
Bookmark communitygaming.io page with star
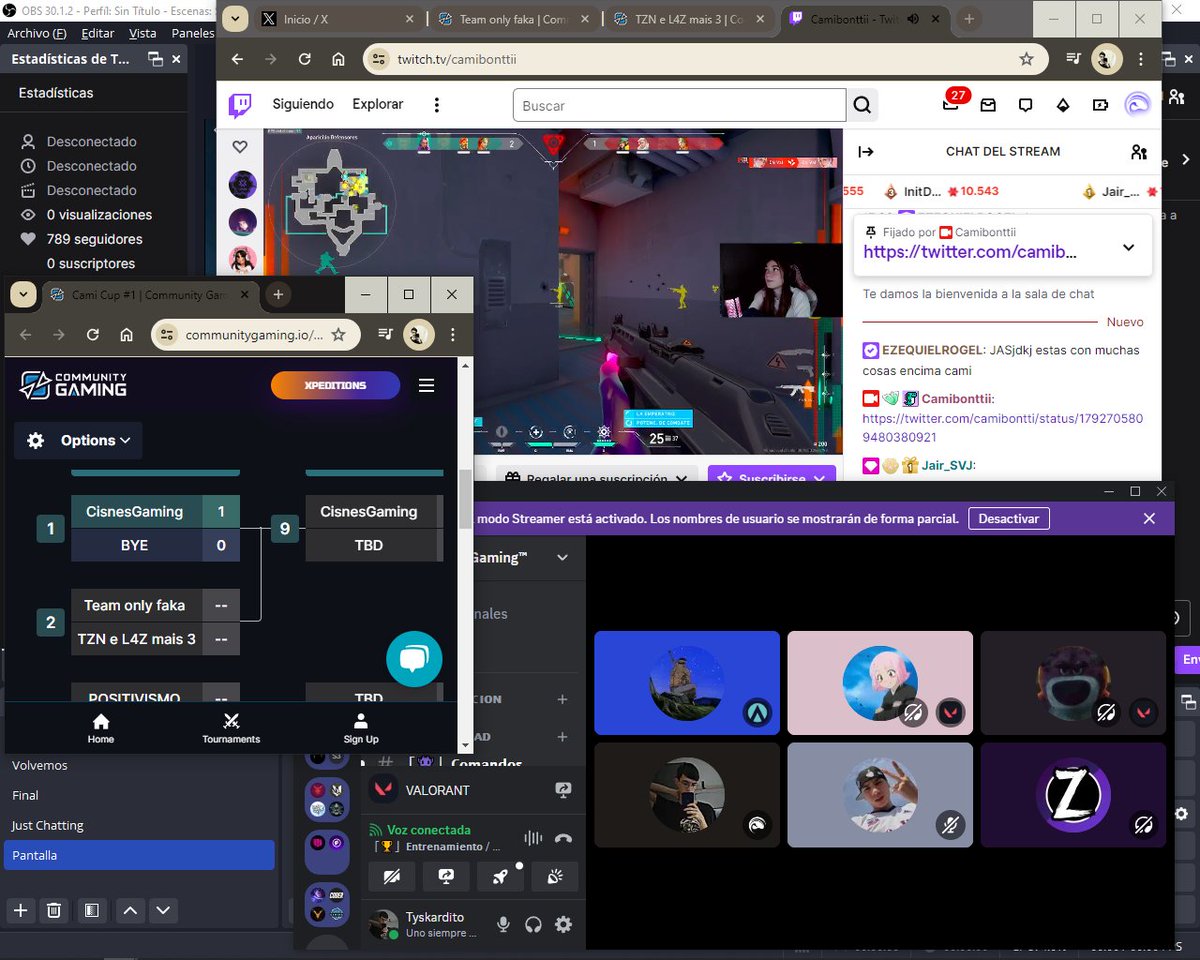(x=338, y=335)
